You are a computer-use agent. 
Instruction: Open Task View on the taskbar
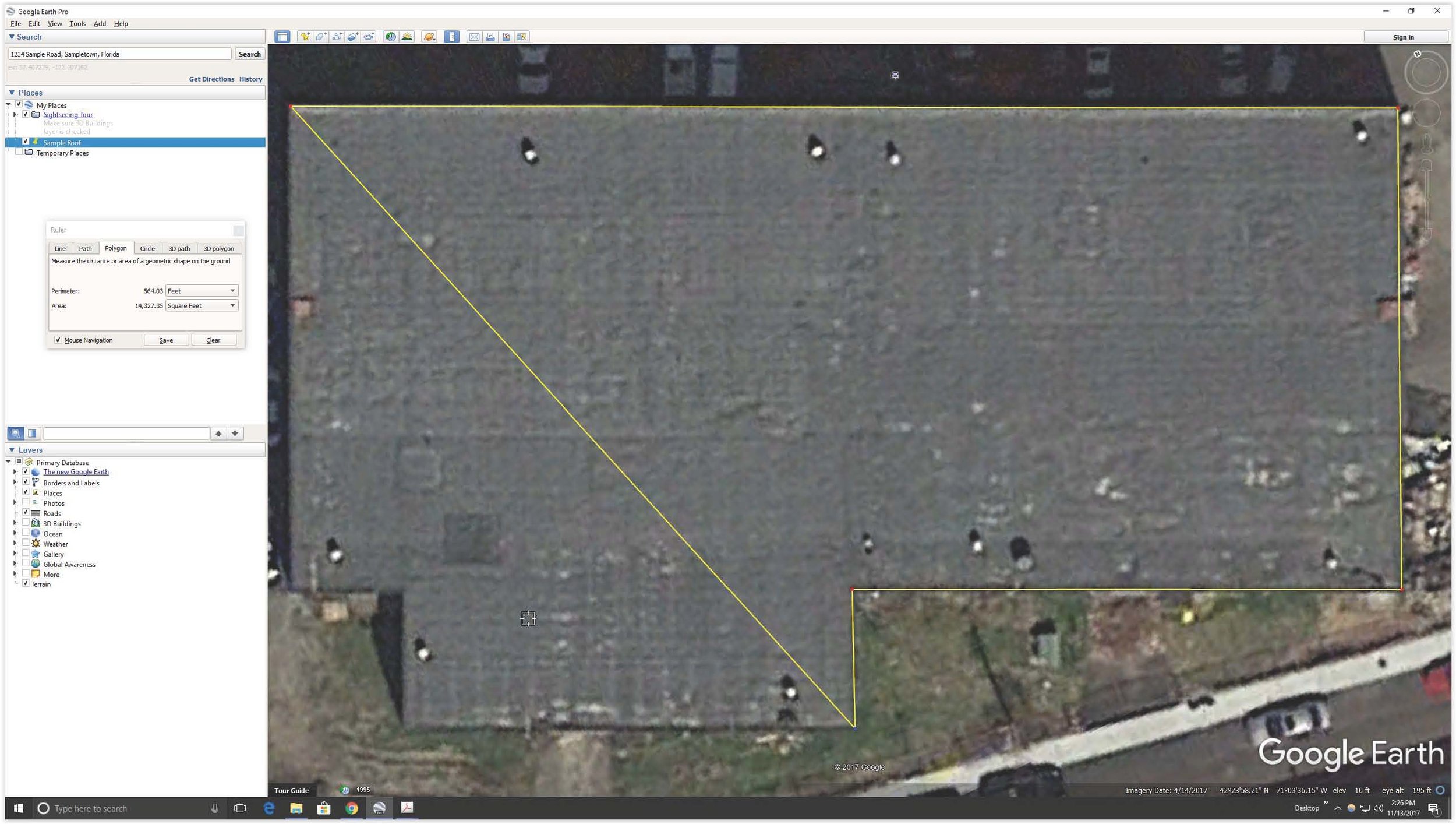[240, 808]
